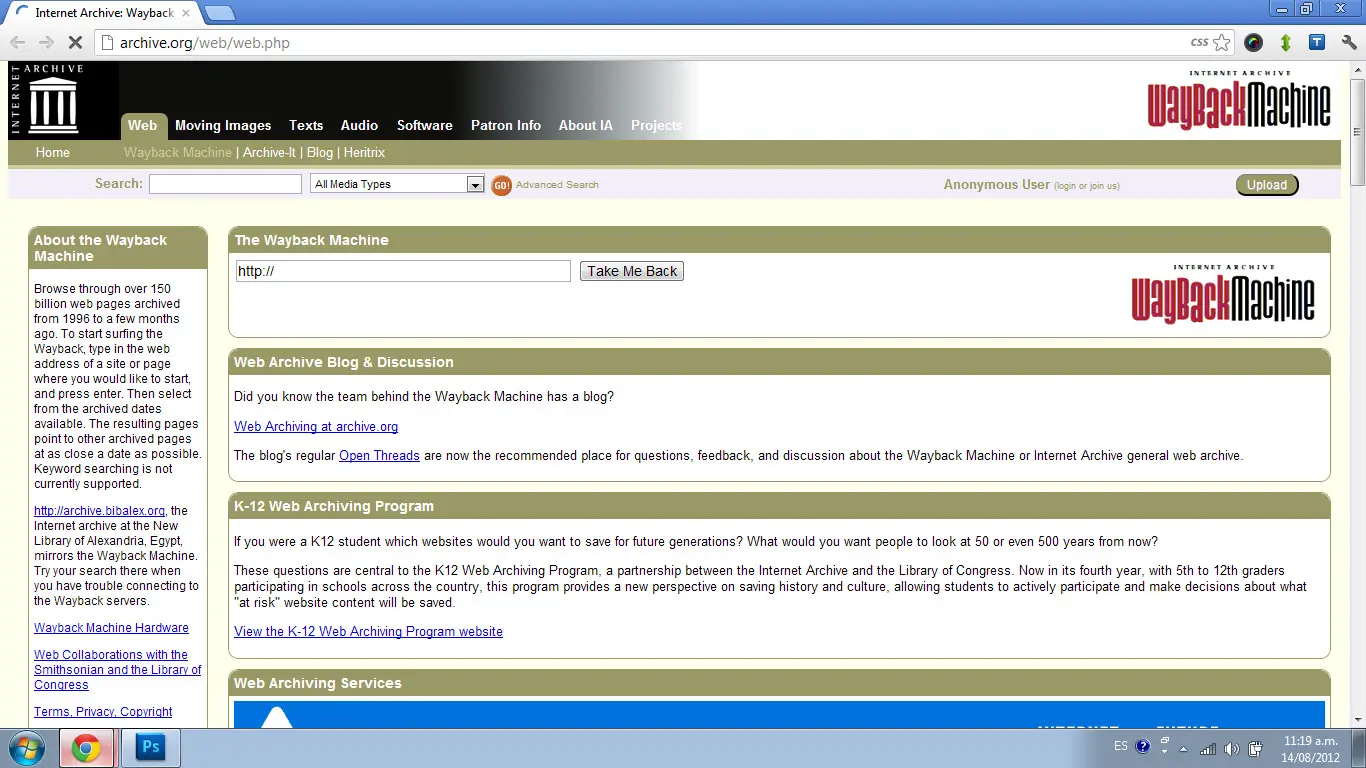Click the Upload button
1366x768 pixels.
(1267, 185)
